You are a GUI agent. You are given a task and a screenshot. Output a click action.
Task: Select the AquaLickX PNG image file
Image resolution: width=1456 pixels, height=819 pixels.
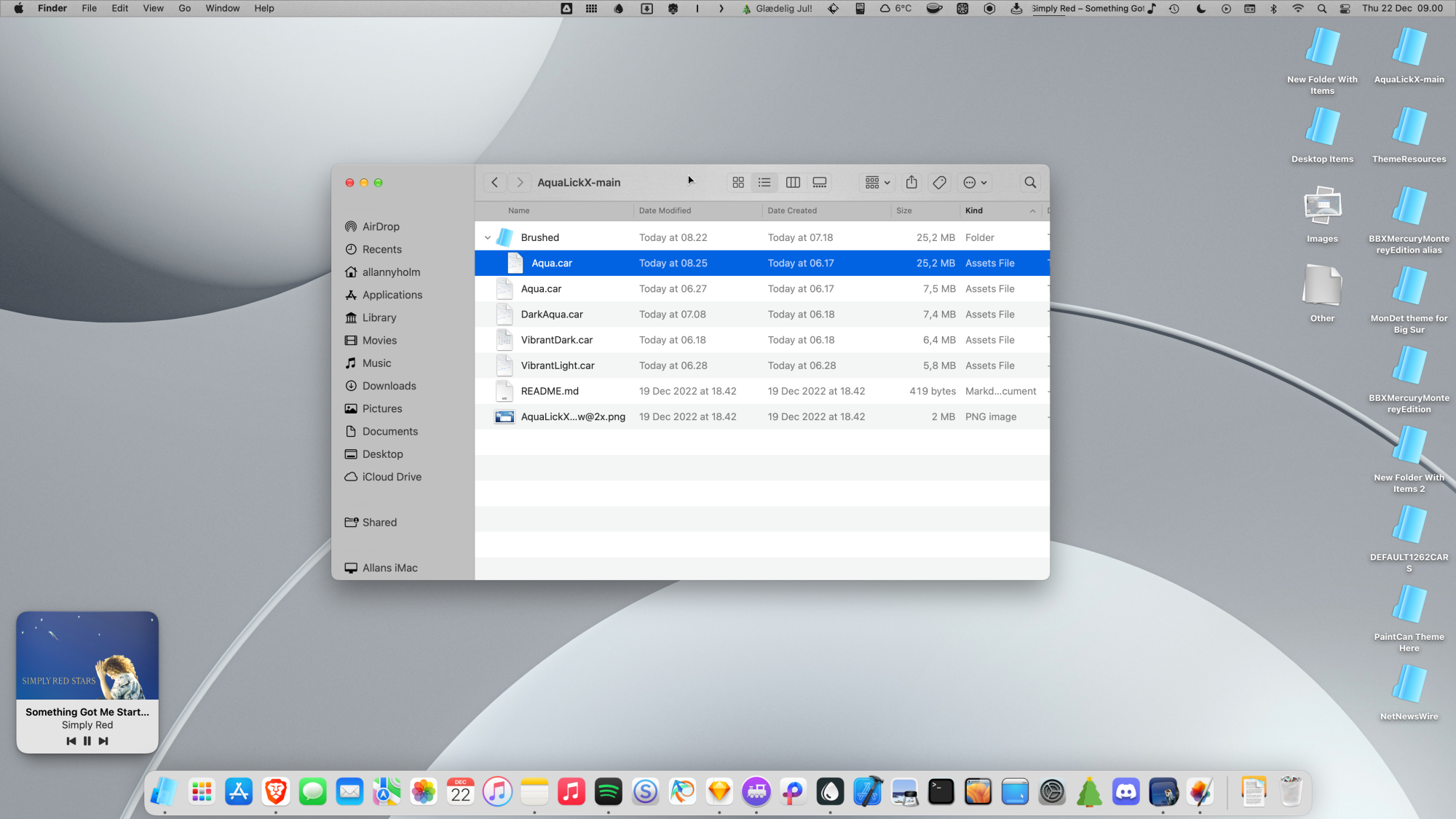tap(762, 417)
